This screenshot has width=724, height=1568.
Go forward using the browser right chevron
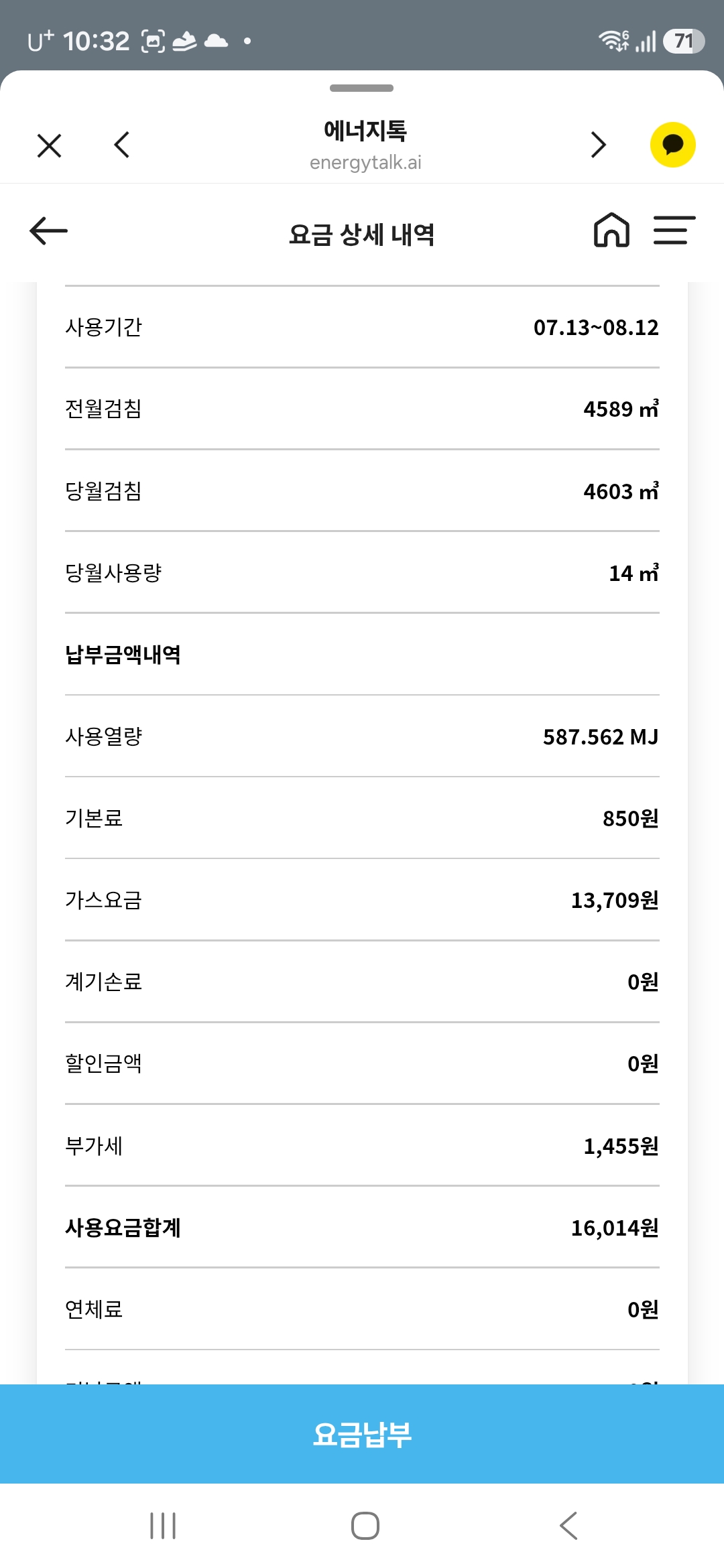click(599, 145)
